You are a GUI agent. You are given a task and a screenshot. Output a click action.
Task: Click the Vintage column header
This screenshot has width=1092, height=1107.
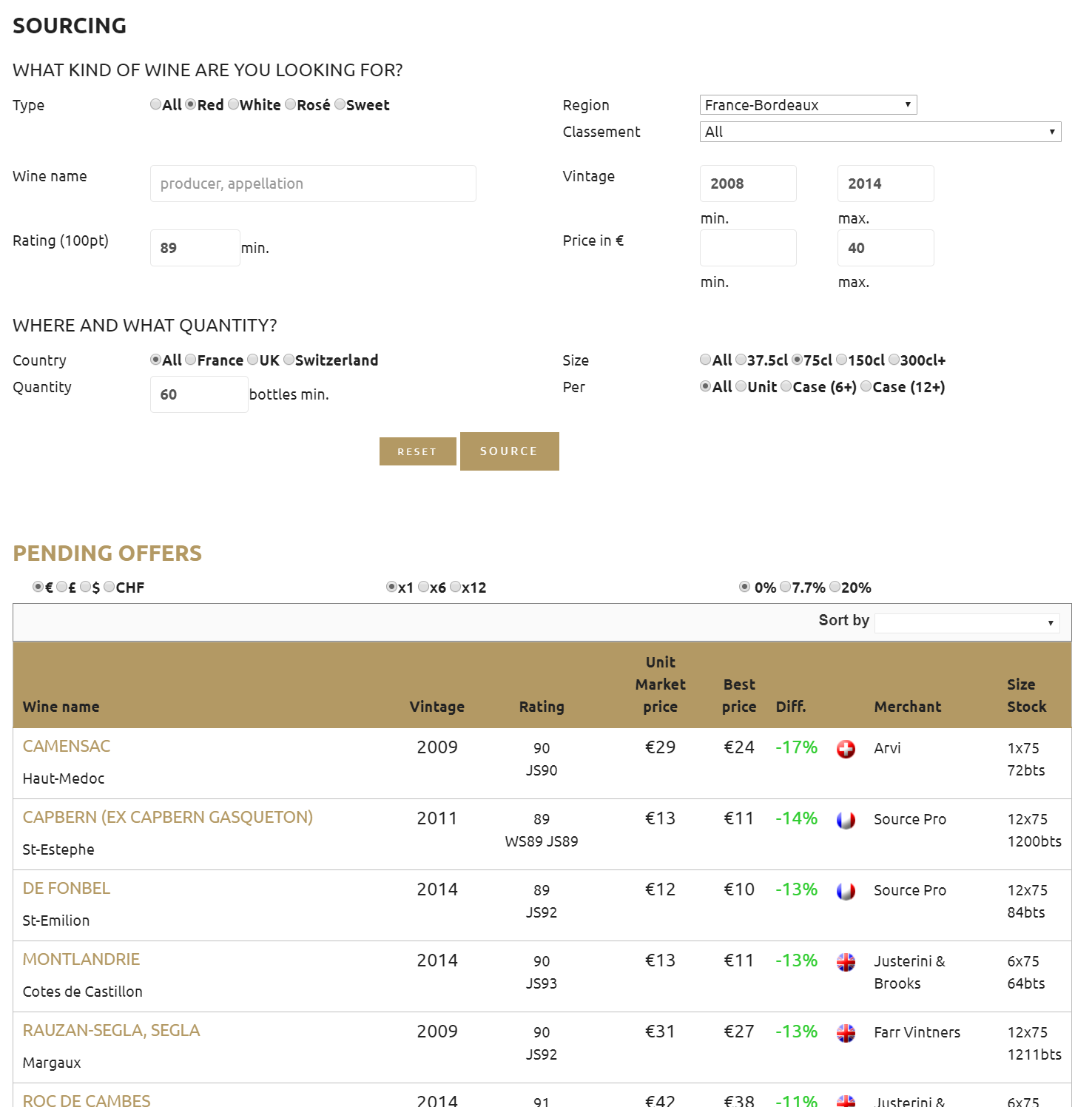pos(437,707)
